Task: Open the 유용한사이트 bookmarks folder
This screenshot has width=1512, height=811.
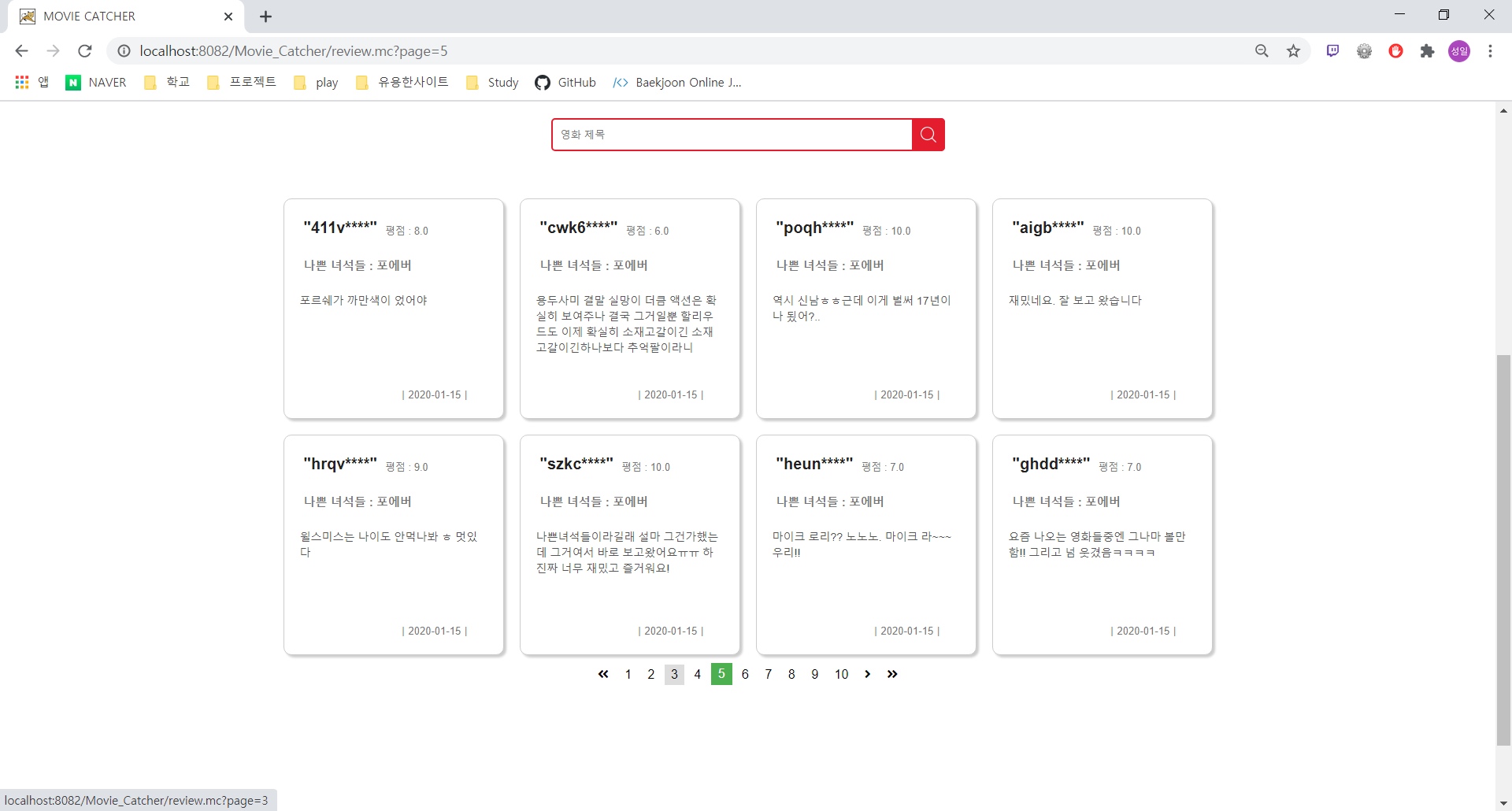Action: click(402, 82)
